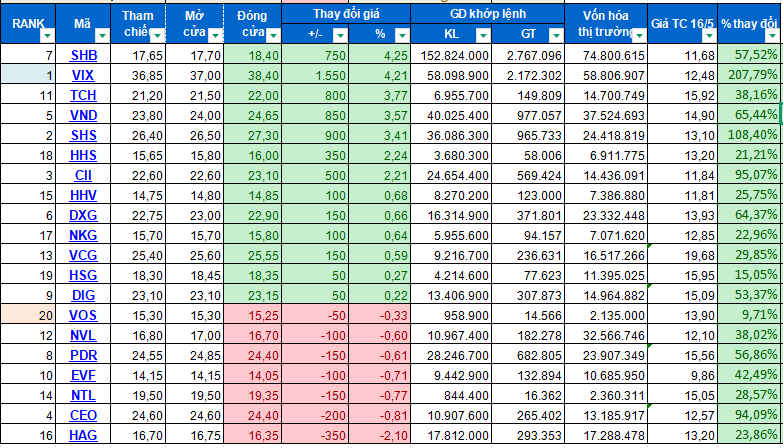Open the RANK column filter dropdown
The height and width of the screenshot is (448, 783).
point(47,36)
